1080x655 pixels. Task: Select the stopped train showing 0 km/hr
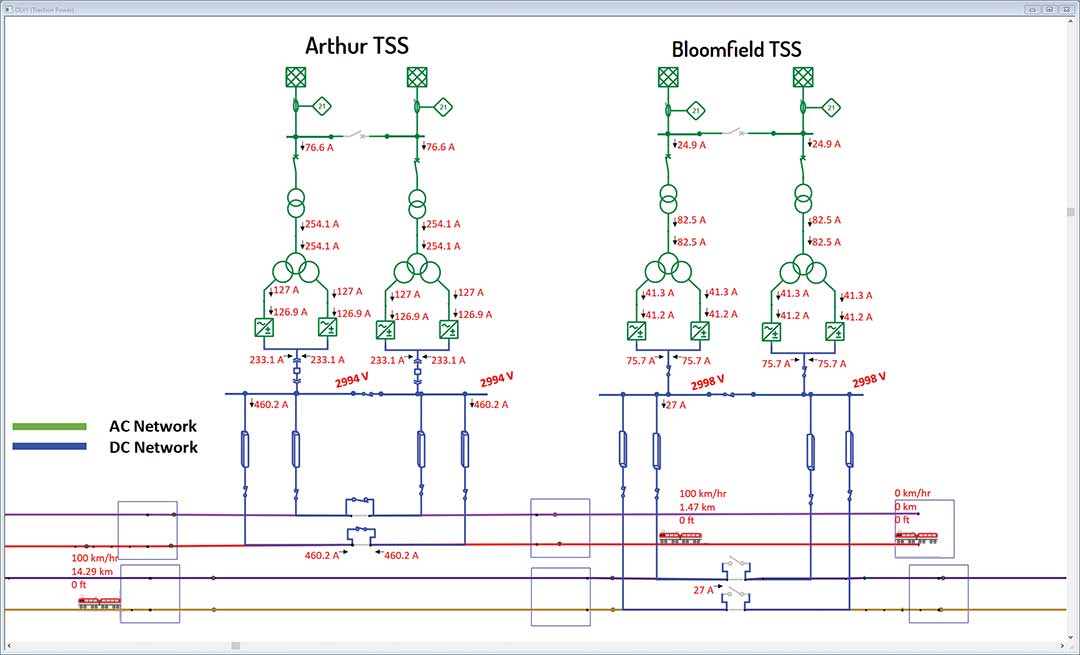click(x=917, y=535)
